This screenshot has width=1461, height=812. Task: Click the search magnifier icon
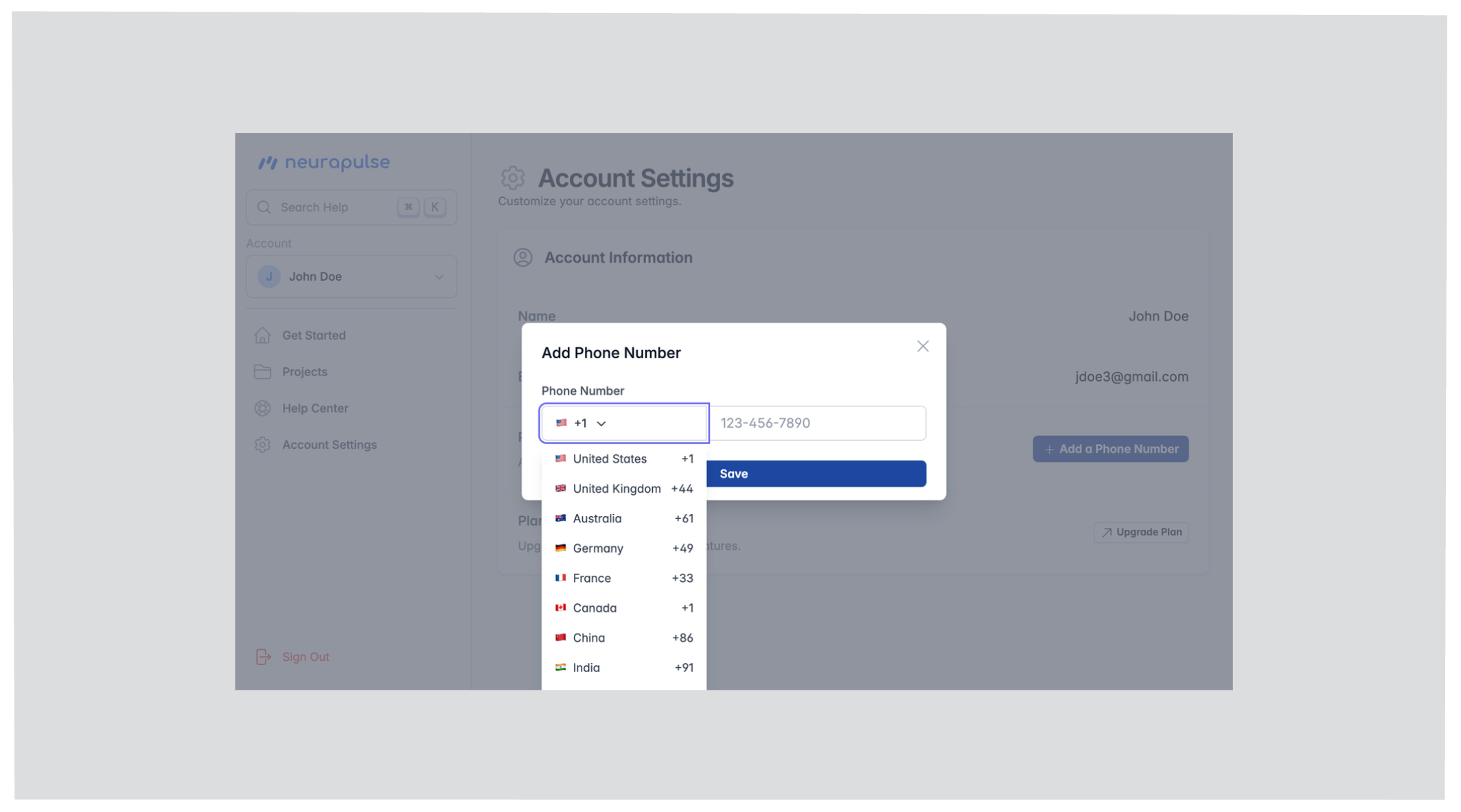coord(264,207)
